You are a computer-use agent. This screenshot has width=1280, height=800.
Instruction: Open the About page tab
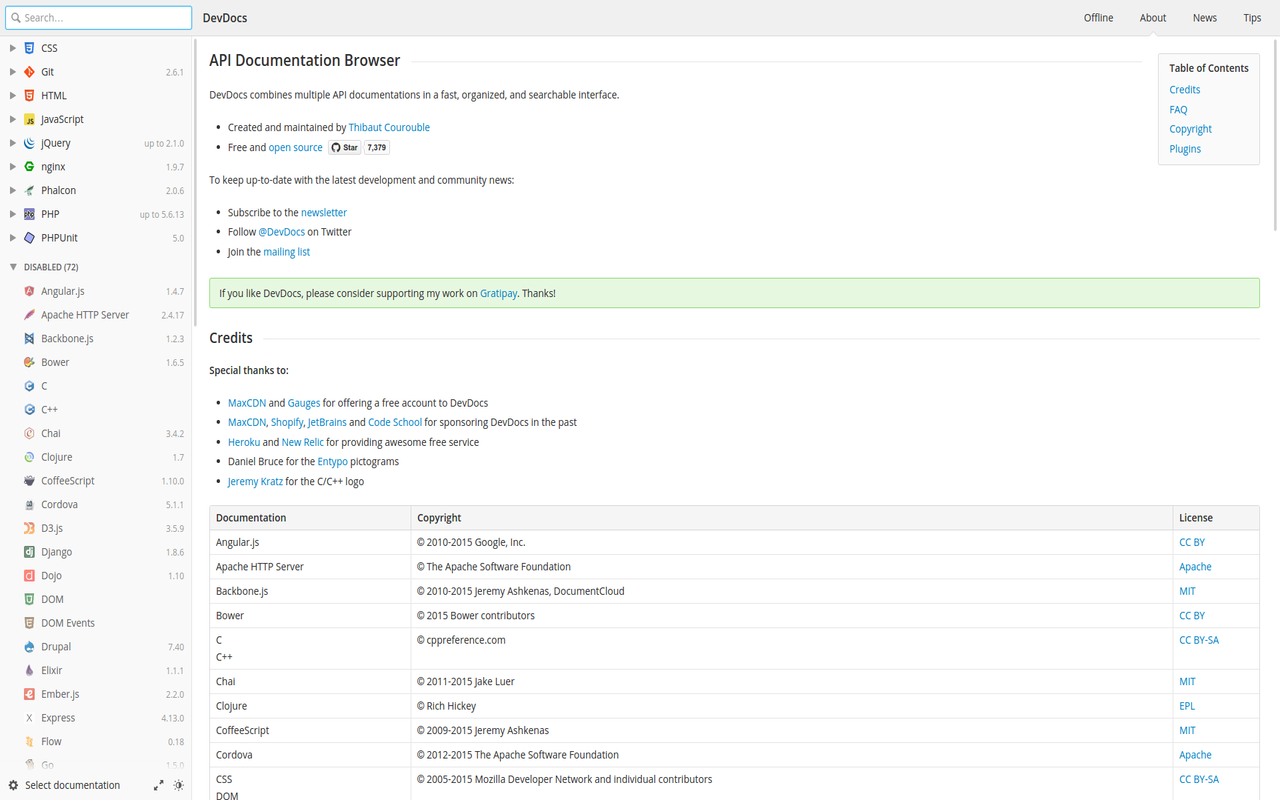coord(1153,18)
